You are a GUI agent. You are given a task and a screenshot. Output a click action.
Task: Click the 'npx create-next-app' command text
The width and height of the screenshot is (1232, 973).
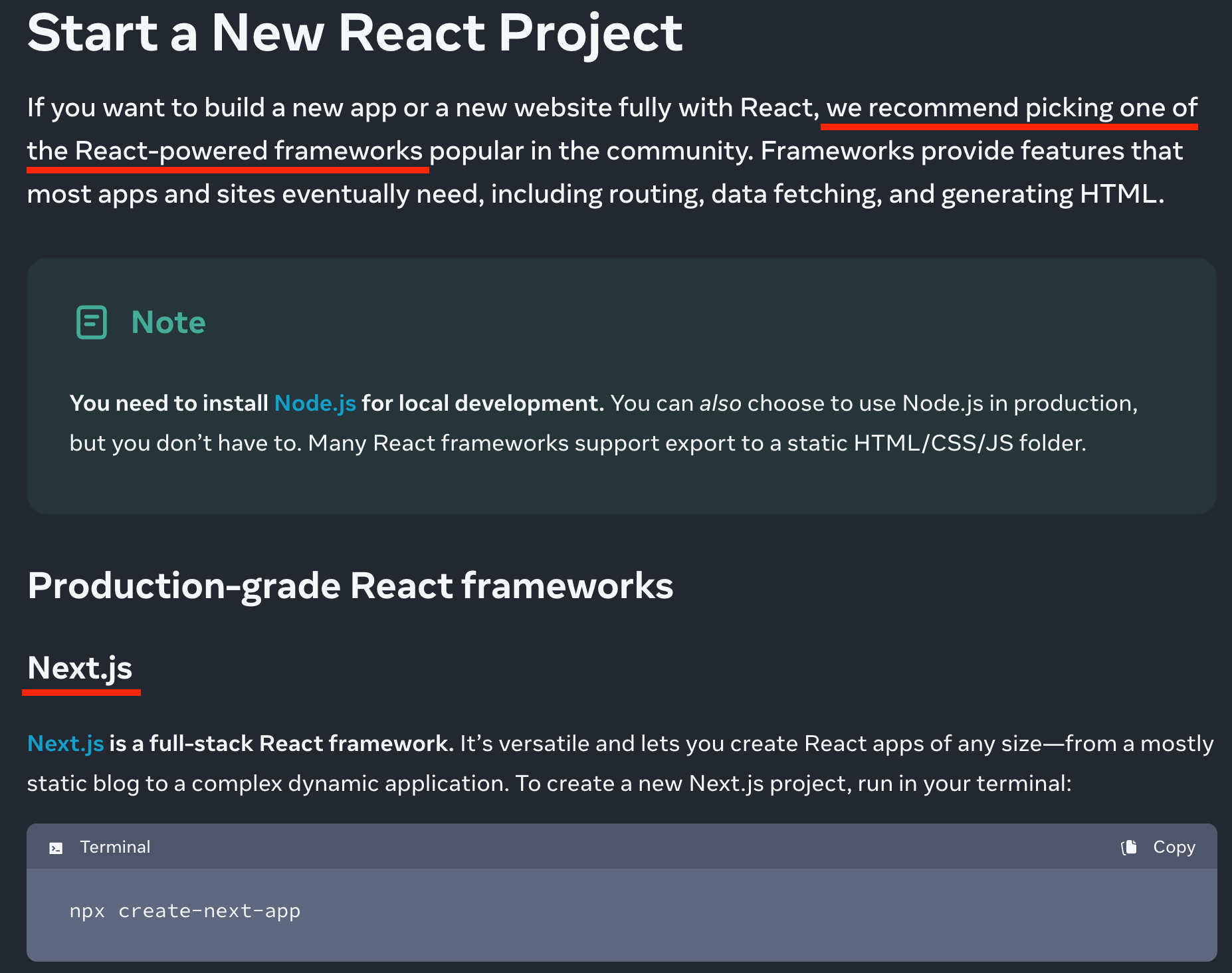(x=185, y=911)
